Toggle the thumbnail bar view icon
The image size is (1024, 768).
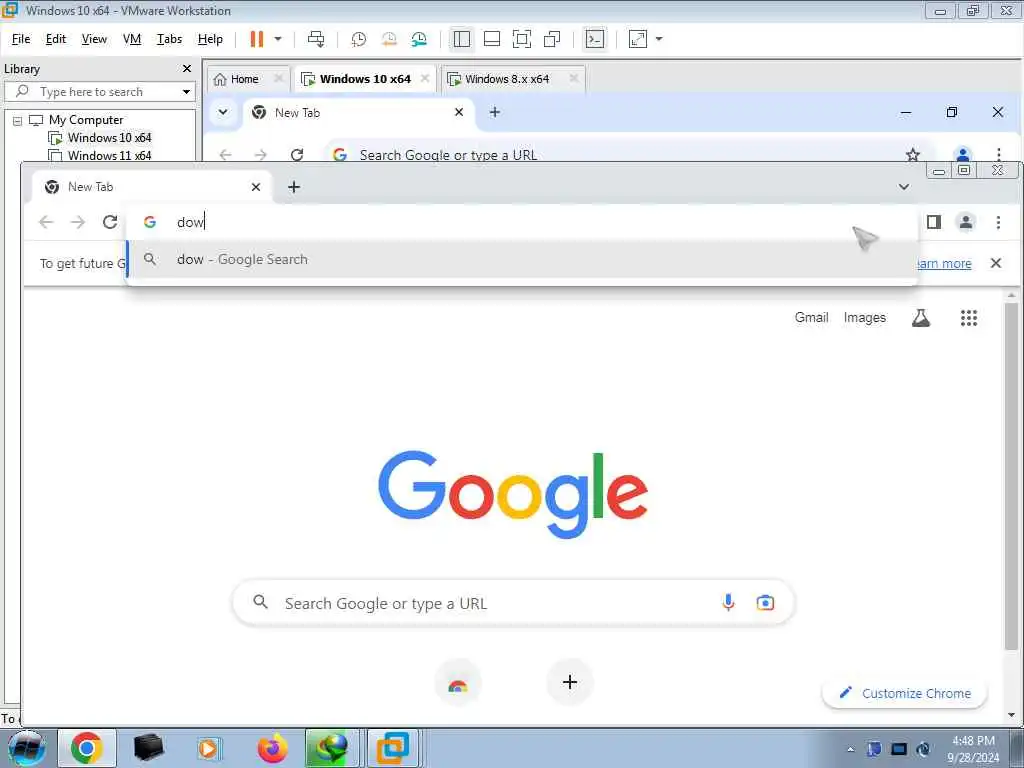pyautogui.click(x=492, y=39)
